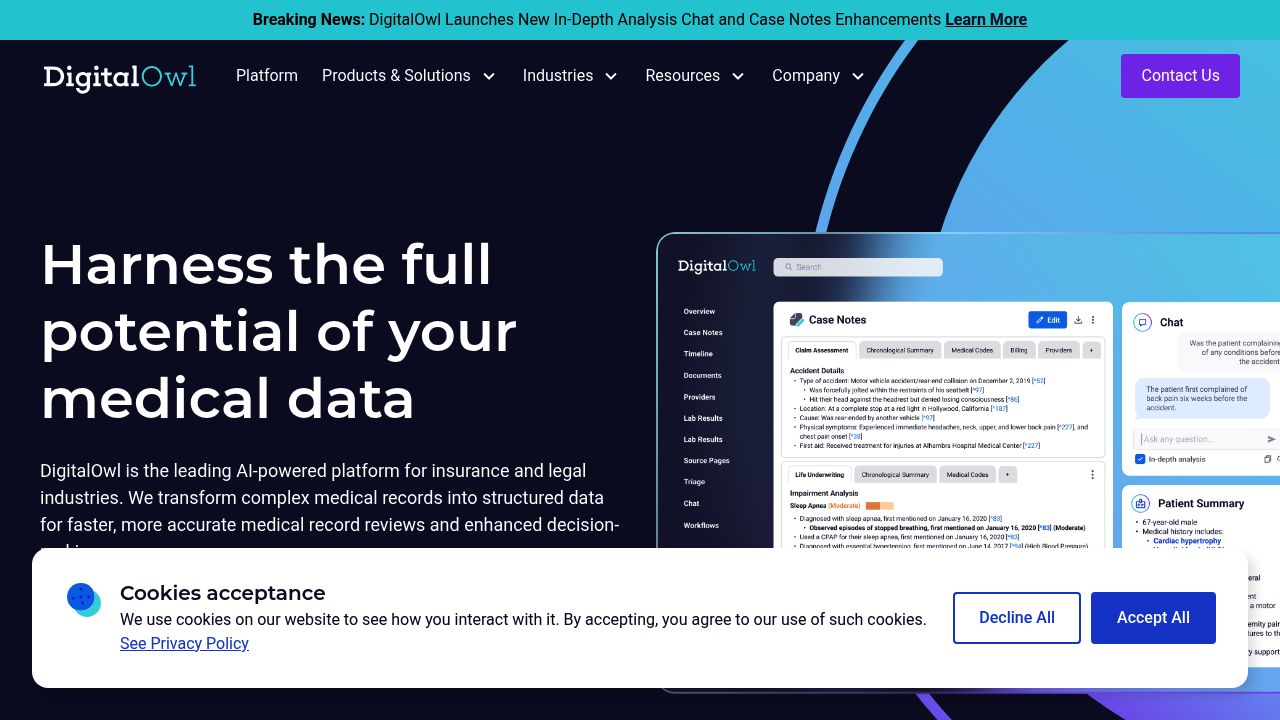Select Case Notes in the preview sidebar
Image resolution: width=1280 pixels, height=720 pixels.
[703, 332]
